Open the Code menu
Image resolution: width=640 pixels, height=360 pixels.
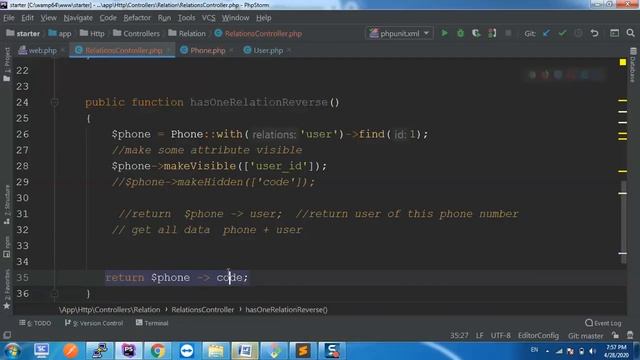pos(108,18)
